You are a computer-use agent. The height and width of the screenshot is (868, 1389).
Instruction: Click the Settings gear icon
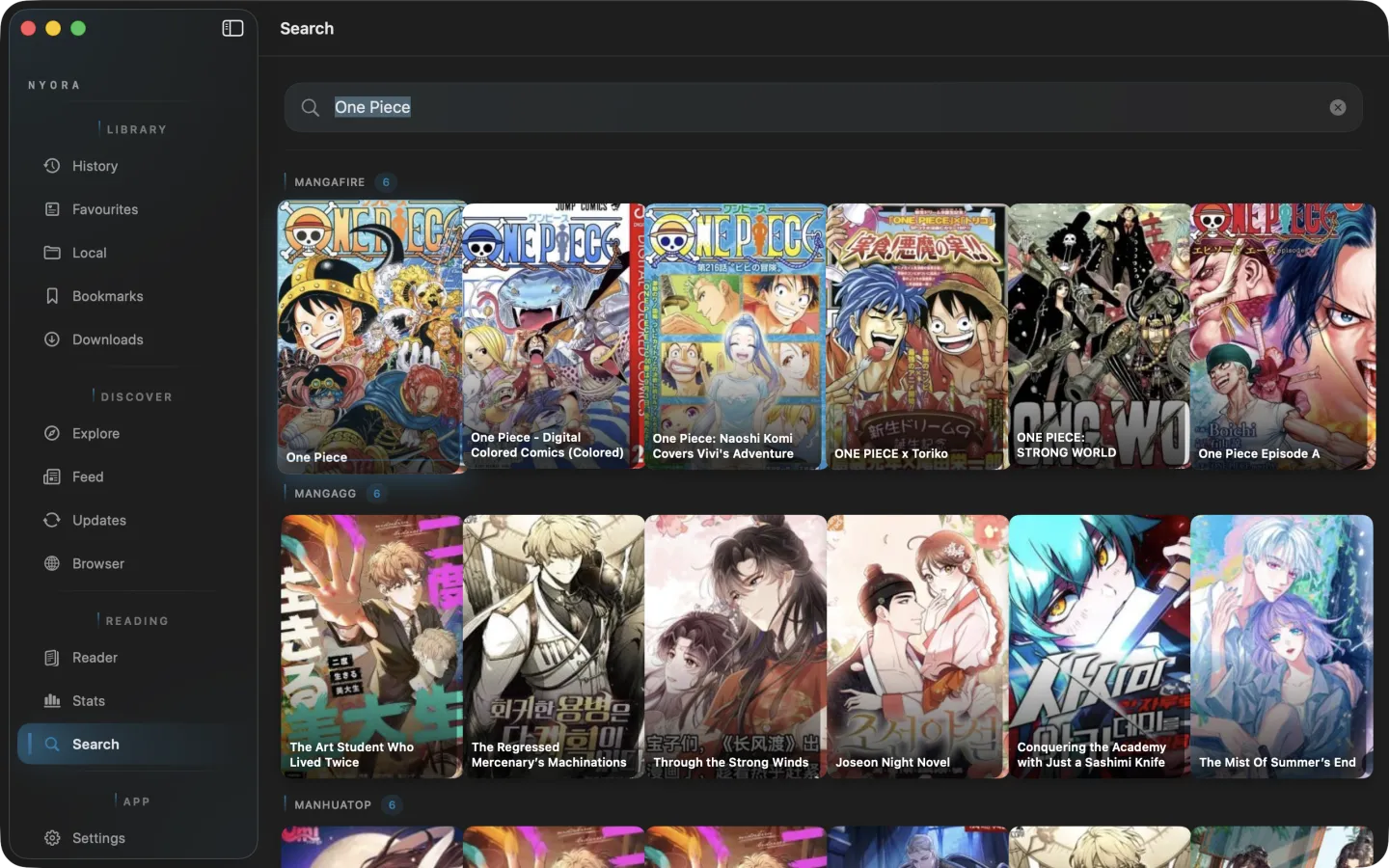click(x=52, y=838)
